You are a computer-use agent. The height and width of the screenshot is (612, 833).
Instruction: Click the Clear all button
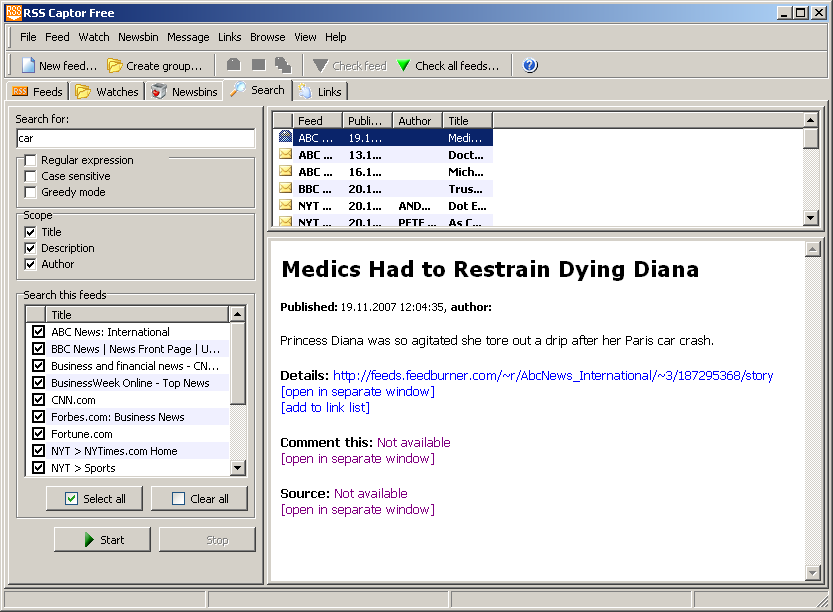click(199, 499)
